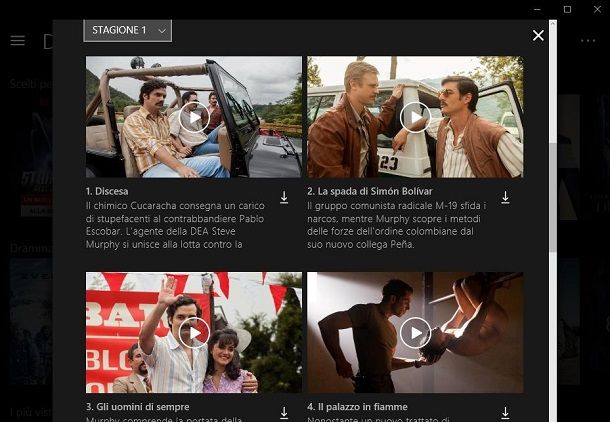Click the episode list vertical scrollbar
This screenshot has height=422, width=610.
tap(553, 197)
